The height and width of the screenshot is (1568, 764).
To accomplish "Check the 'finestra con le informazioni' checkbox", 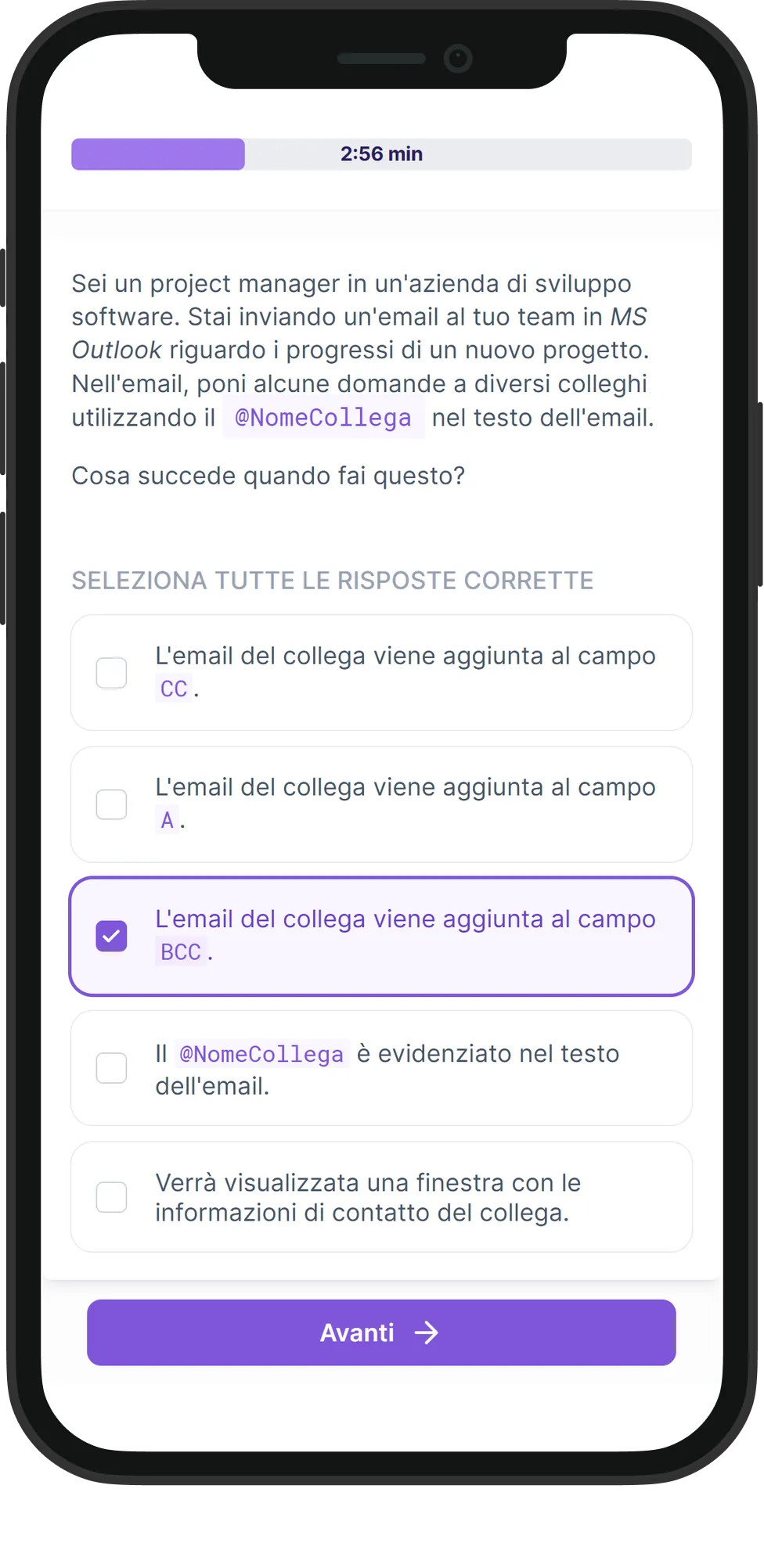I will click(x=111, y=1197).
